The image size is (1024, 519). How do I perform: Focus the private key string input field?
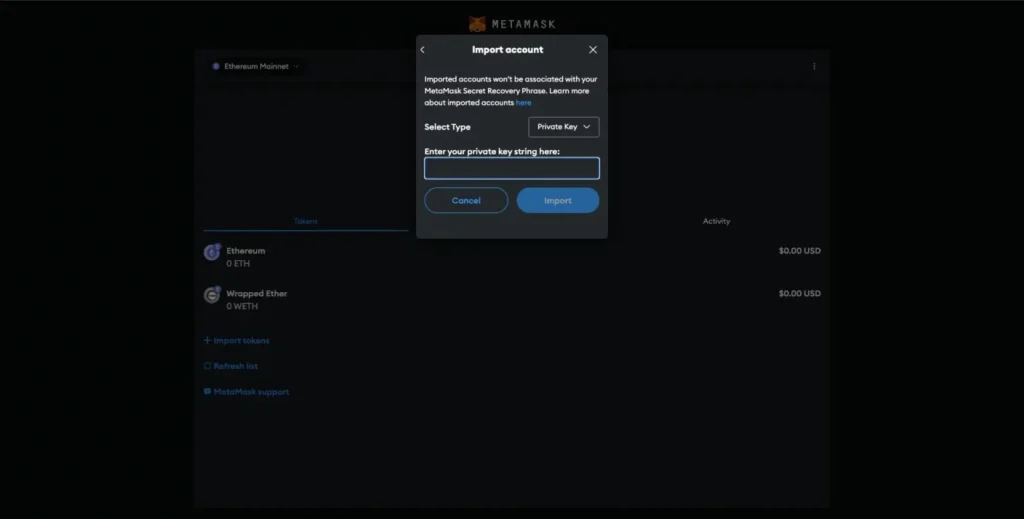(511, 168)
